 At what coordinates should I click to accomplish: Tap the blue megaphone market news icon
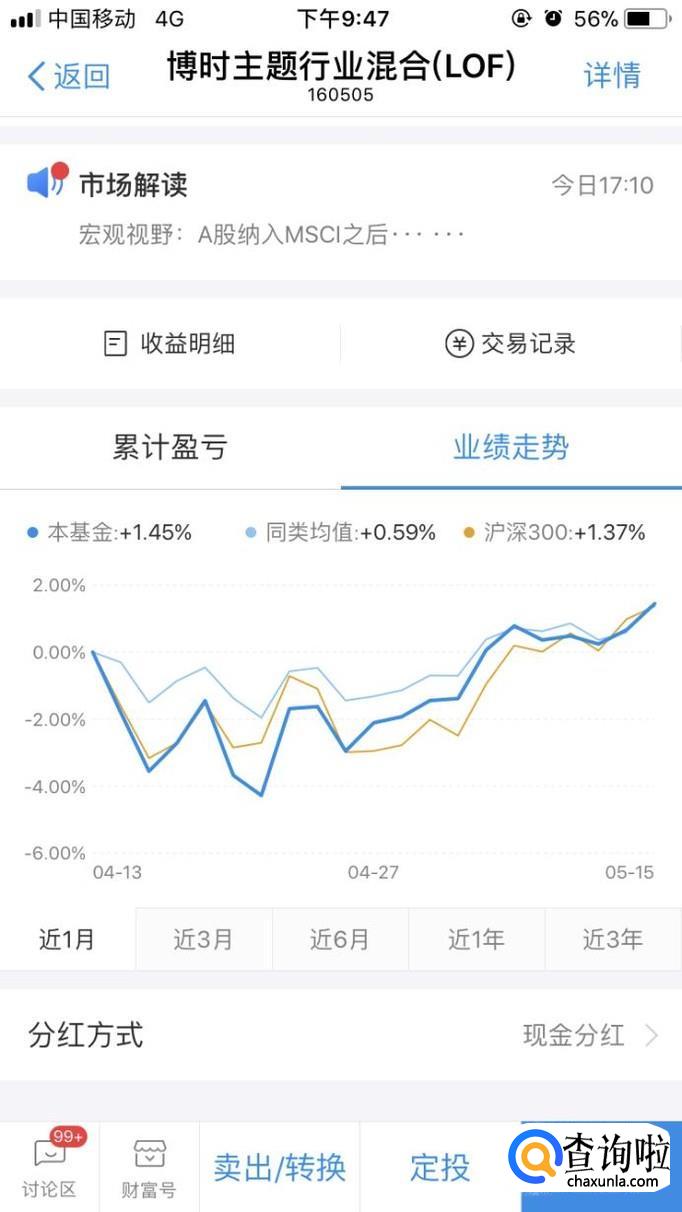44,182
